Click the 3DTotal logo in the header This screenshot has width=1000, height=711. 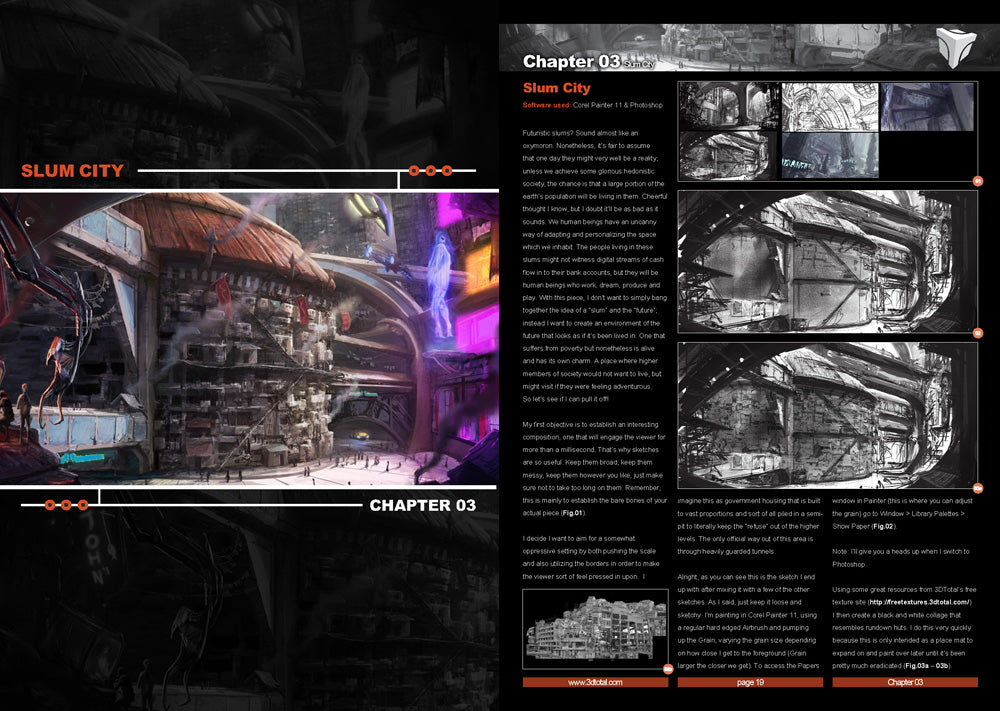coord(956,46)
